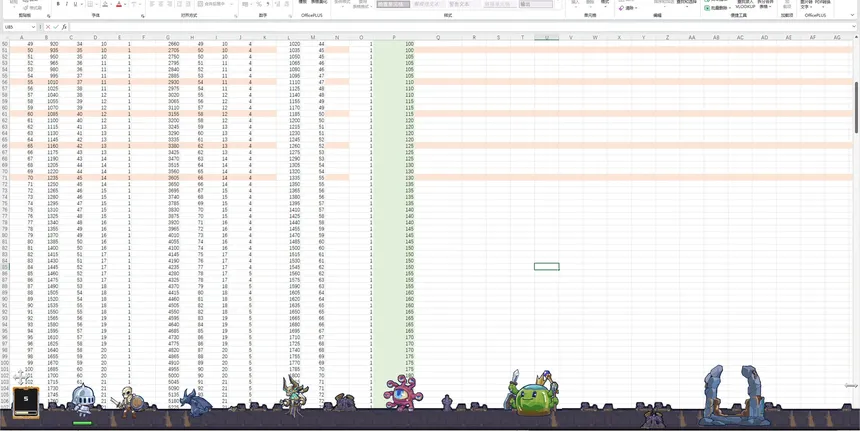The width and height of the screenshot is (860, 431).
Task: Expand the formula bar with its chevron
Action: [x=855, y=27]
